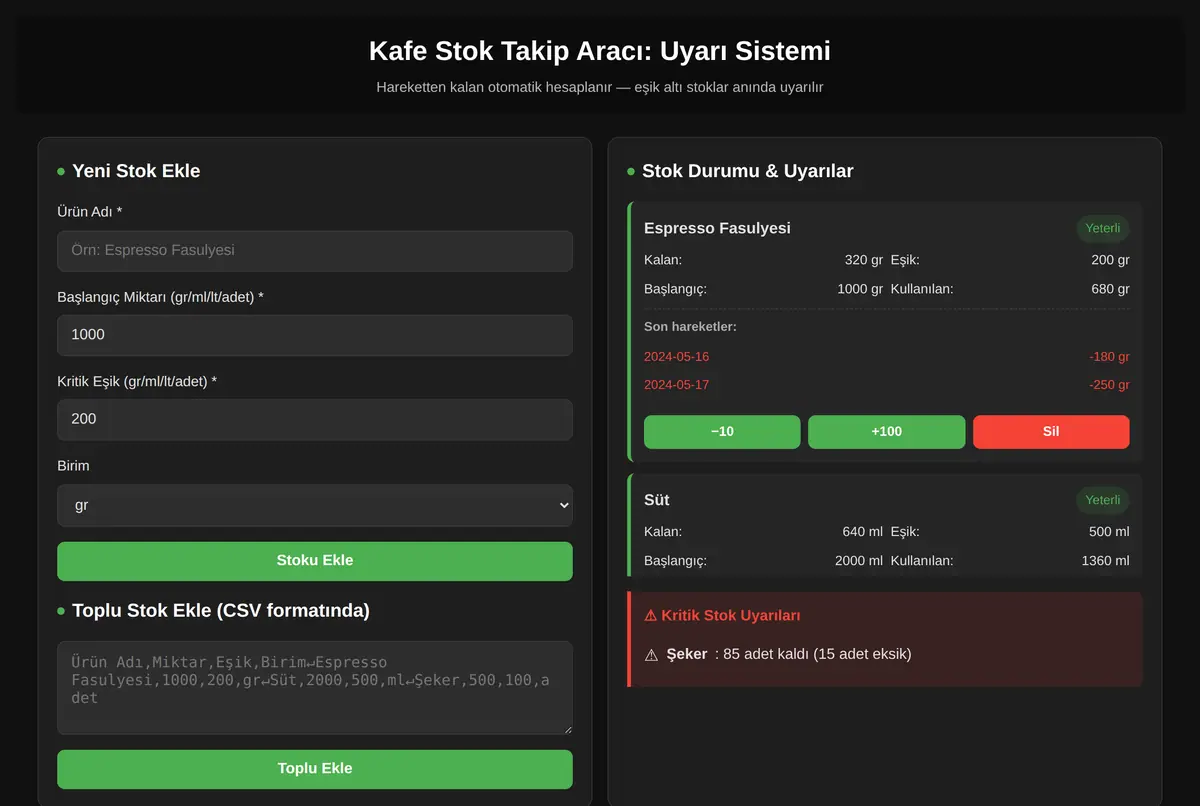
Task: Click the Kritik Eşik field showing 200
Action: pos(315,420)
